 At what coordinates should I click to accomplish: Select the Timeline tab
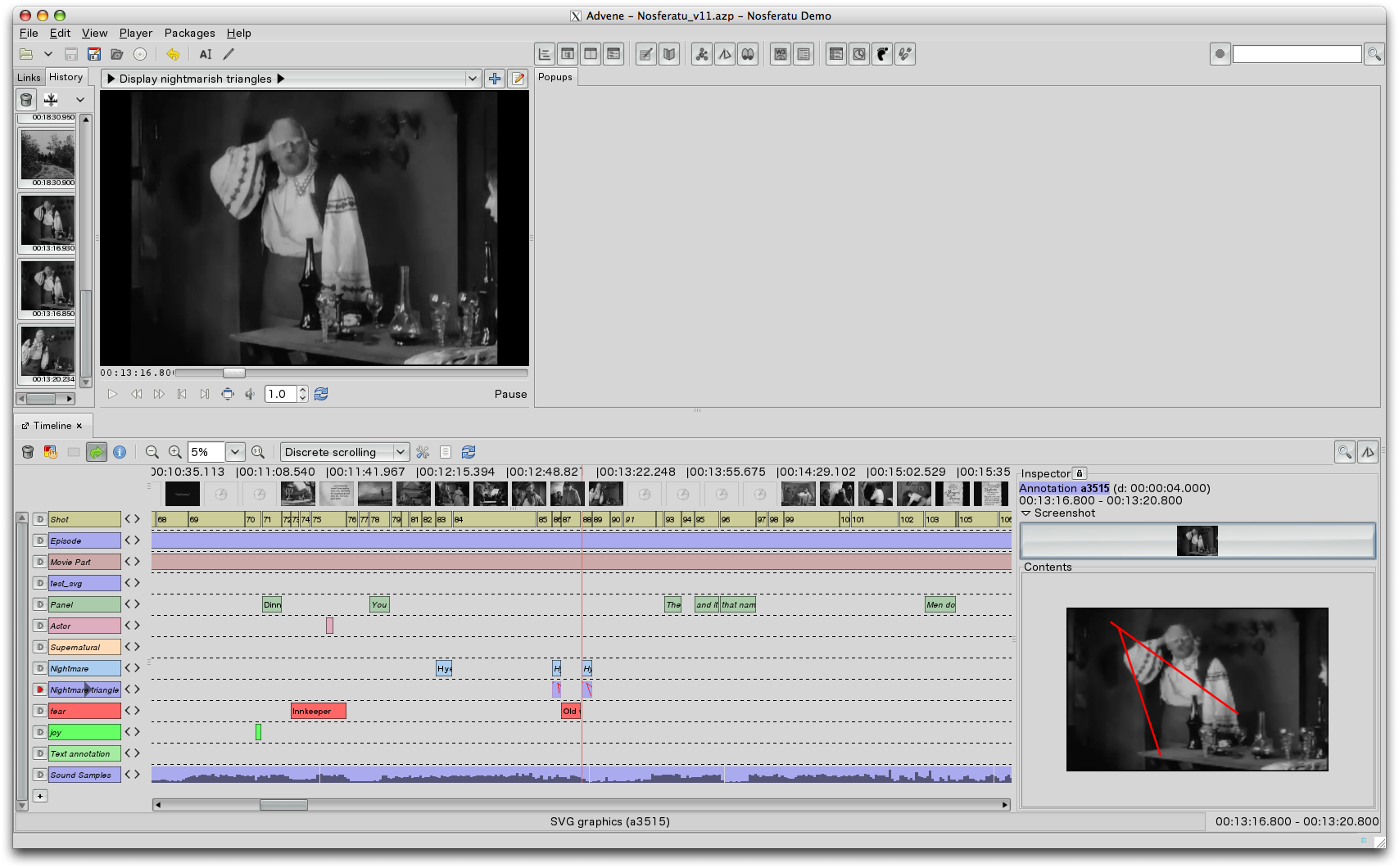pos(52,426)
